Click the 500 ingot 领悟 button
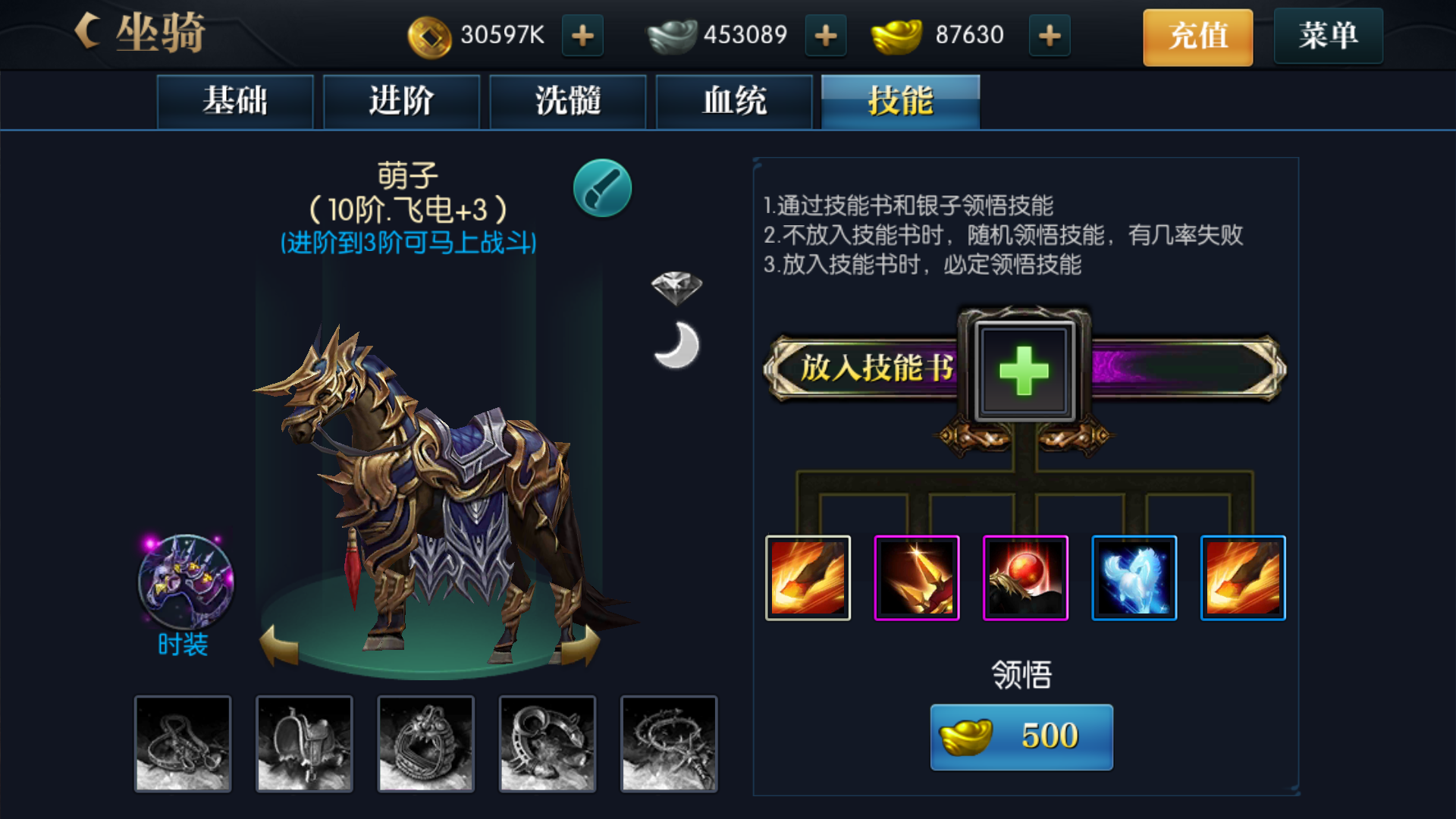Viewport: 1456px width, 819px height. pos(1021,736)
